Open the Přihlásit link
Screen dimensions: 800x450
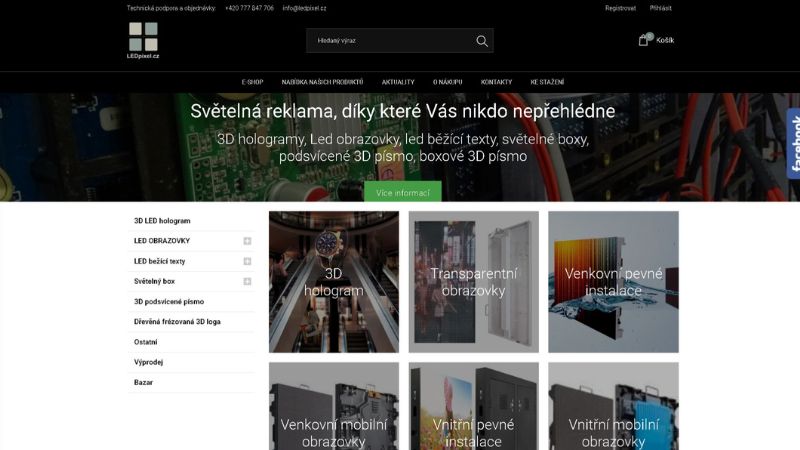(660, 8)
